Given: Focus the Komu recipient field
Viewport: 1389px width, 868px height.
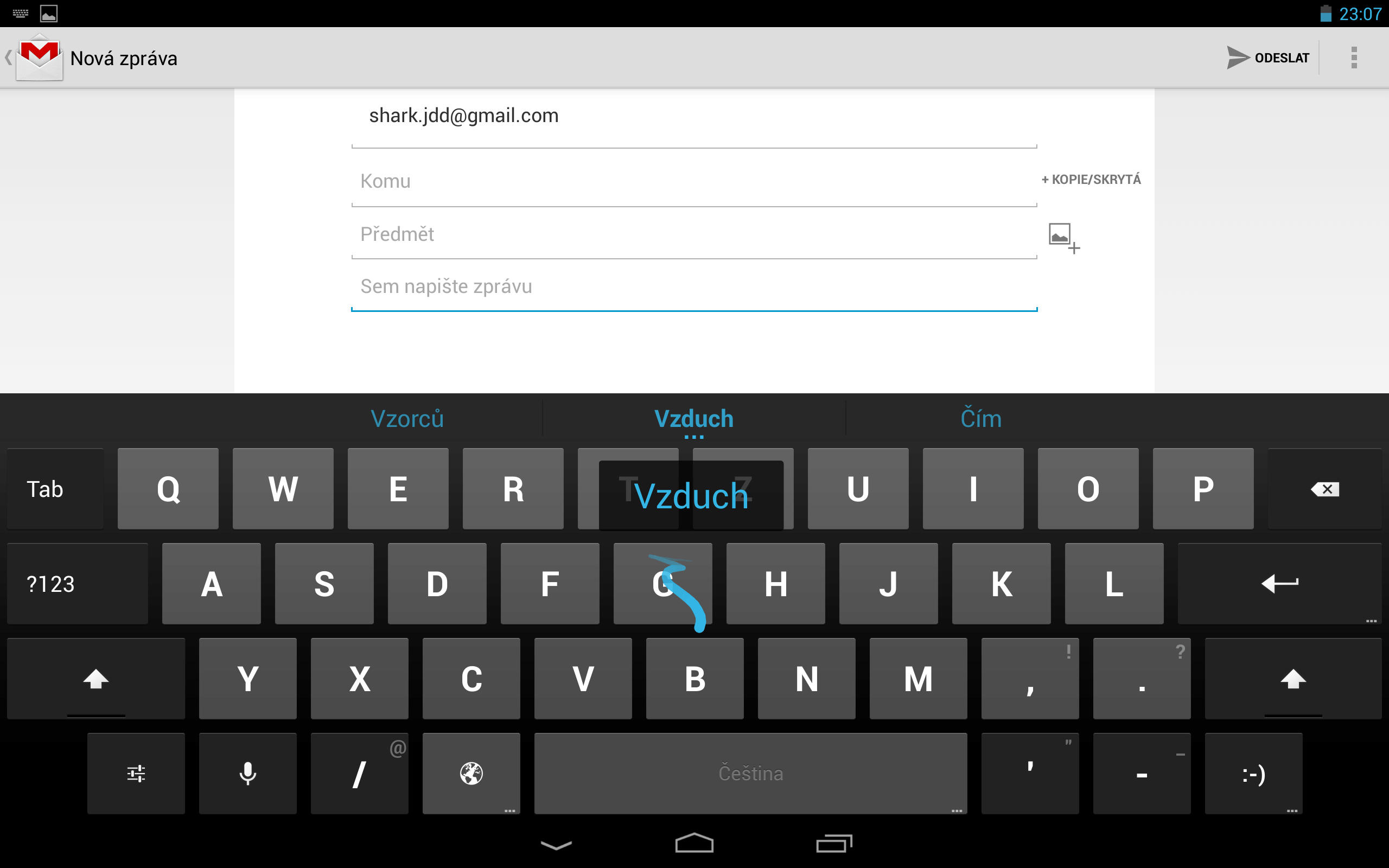Looking at the screenshot, I should pyautogui.click(x=694, y=181).
